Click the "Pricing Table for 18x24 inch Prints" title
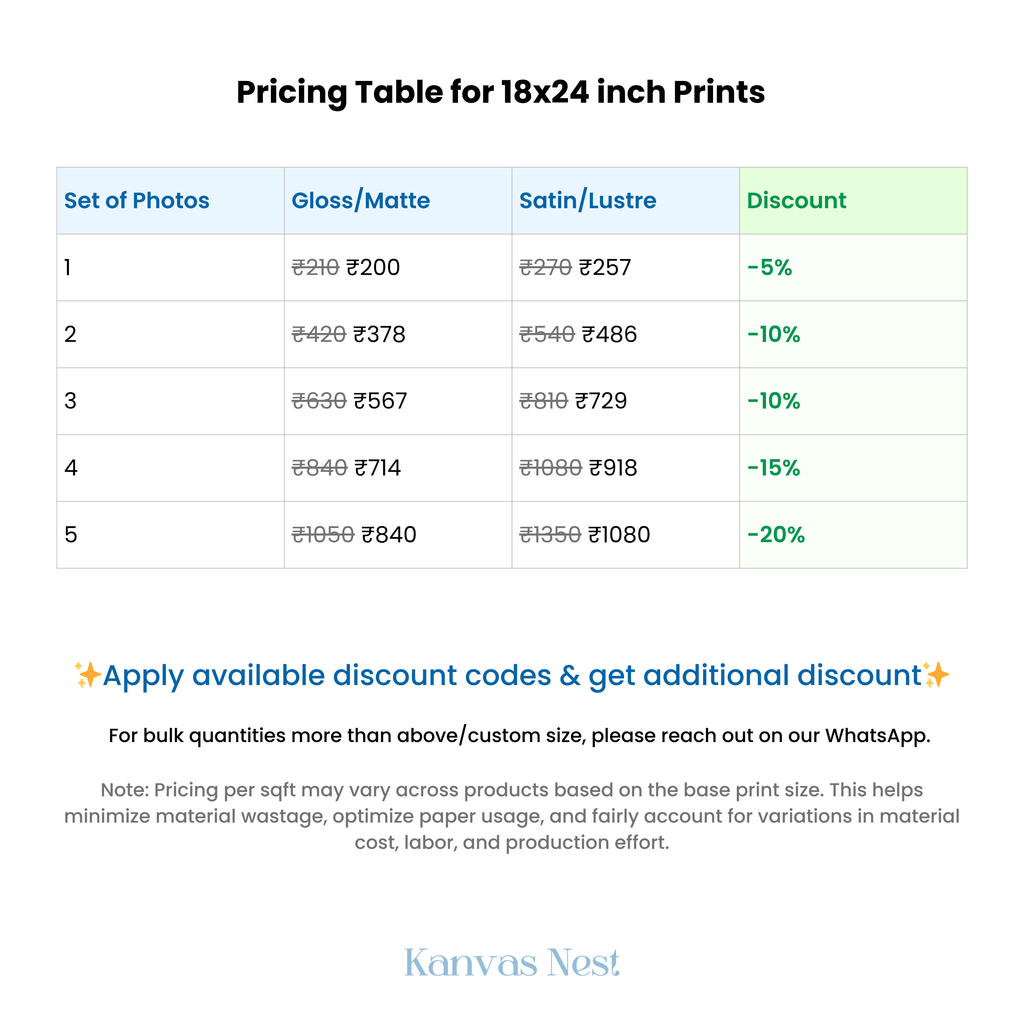1024x1024 pixels. pyautogui.click(x=501, y=92)
